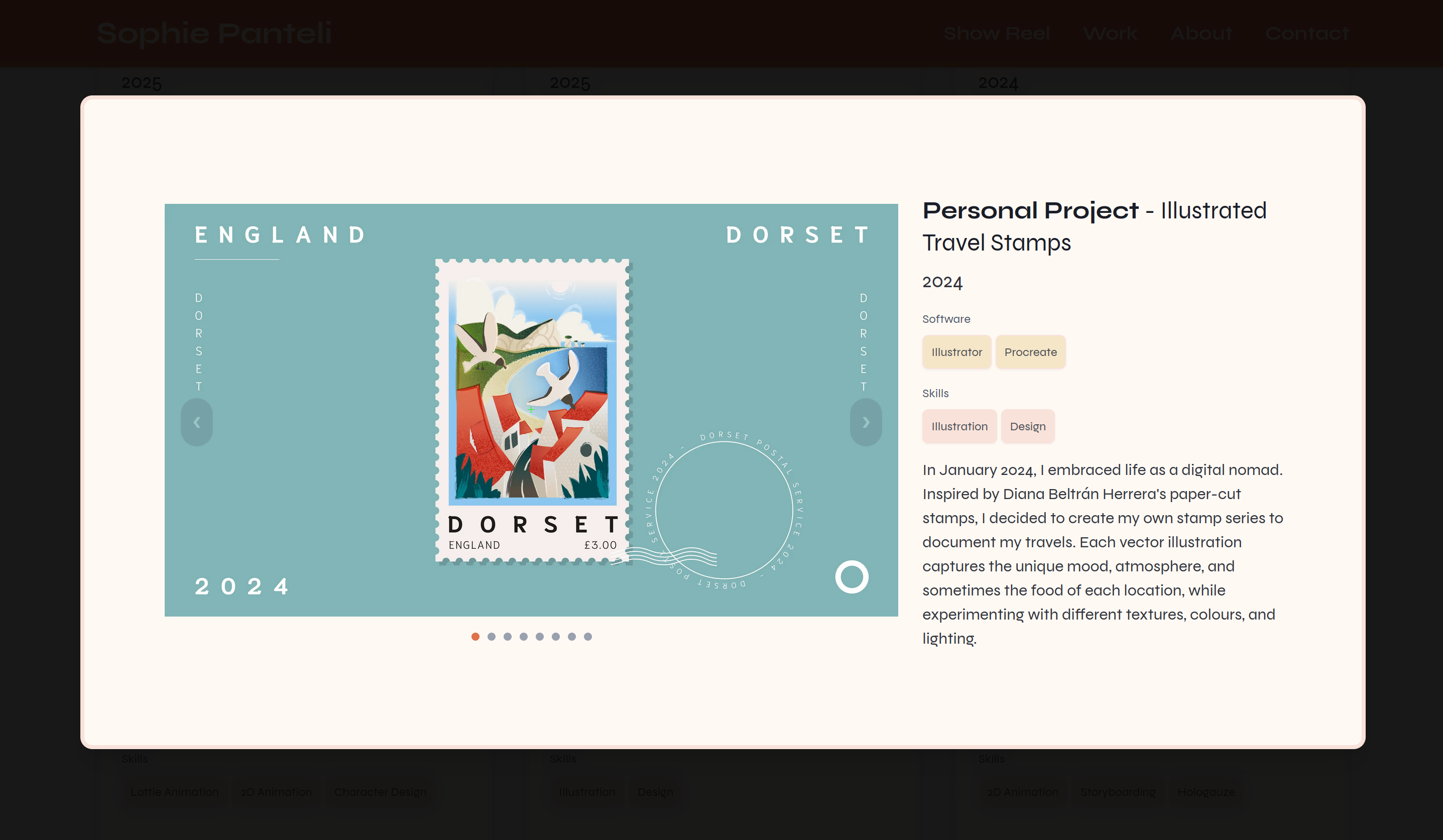Click the Illustration skill tag
The width and height of the screenshot is (1443, 840).
[959, 427]
